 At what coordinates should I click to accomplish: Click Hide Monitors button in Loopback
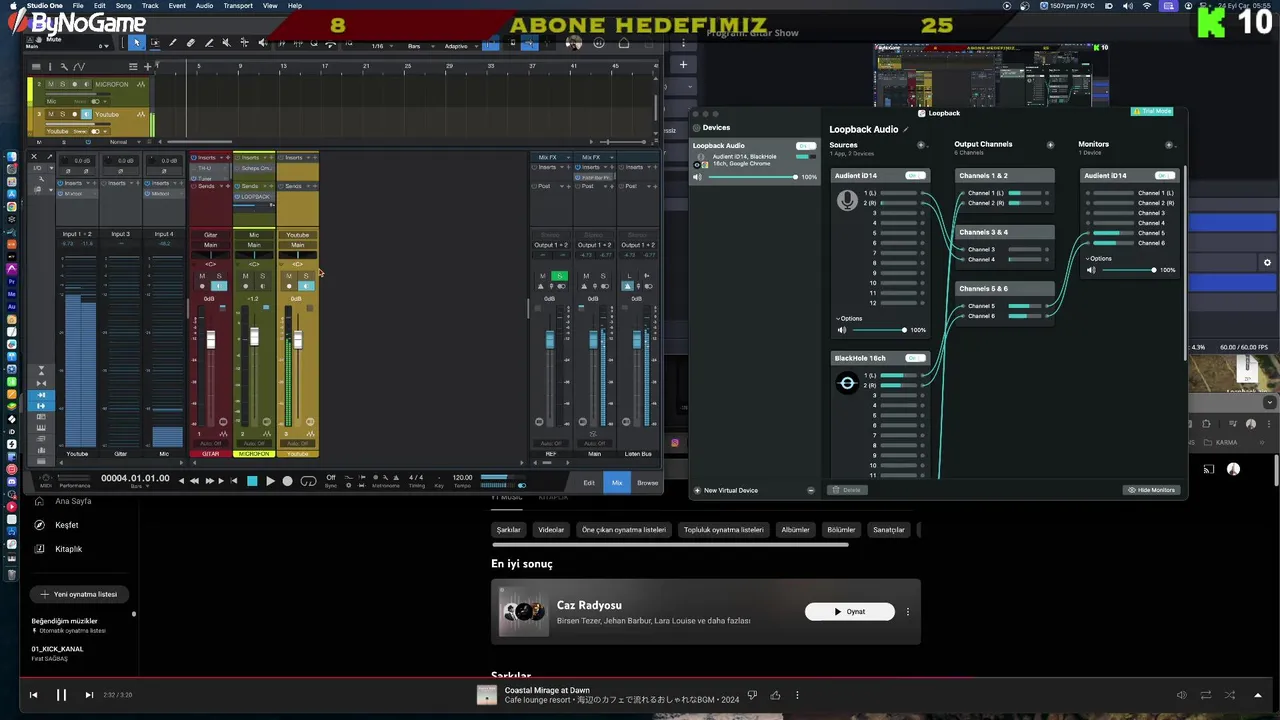click(1151, 490)
